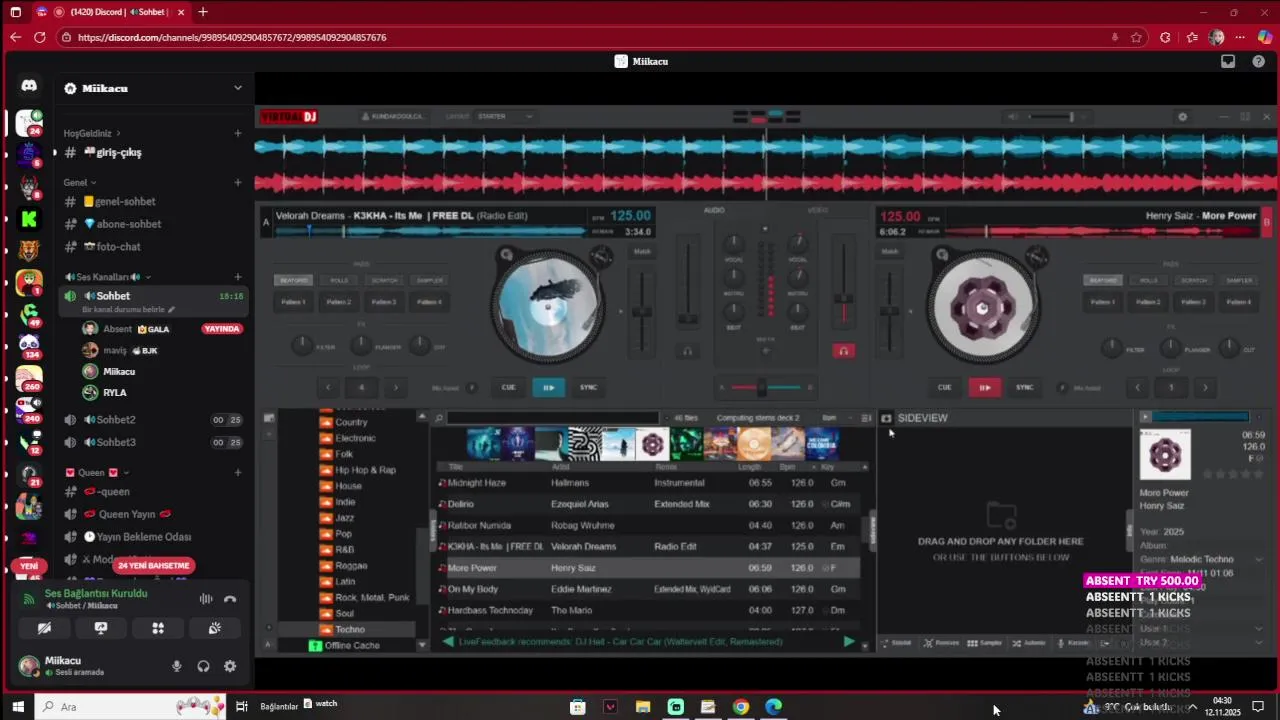
Task: Select the Ratibor Numida track
Action: click(650, 525)
